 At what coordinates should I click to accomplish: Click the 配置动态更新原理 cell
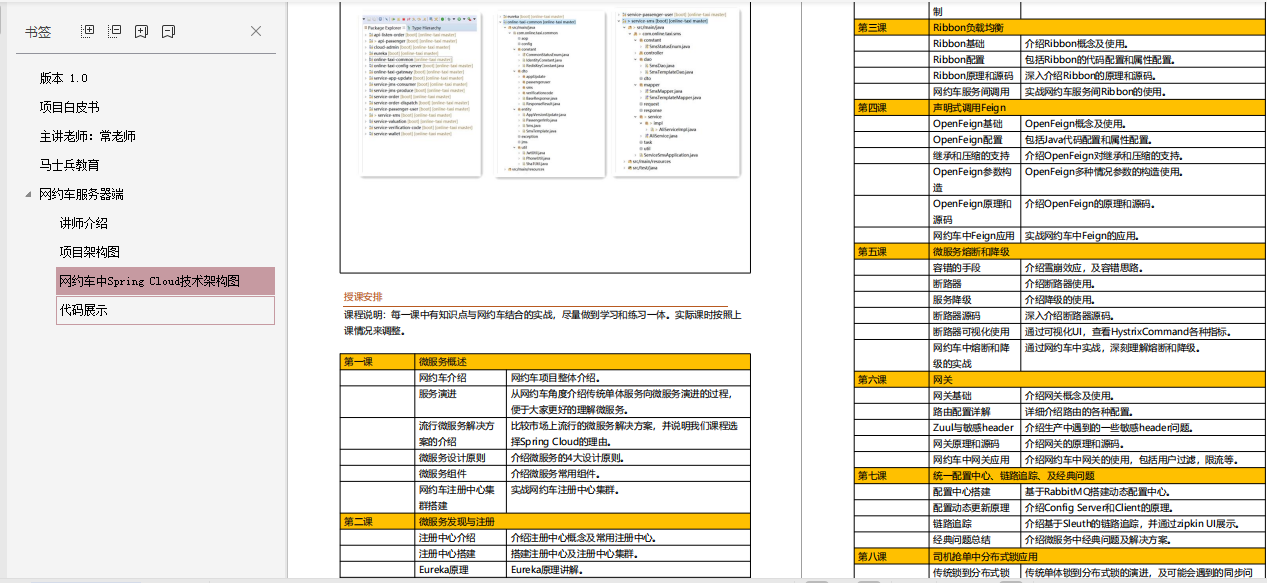975,508
